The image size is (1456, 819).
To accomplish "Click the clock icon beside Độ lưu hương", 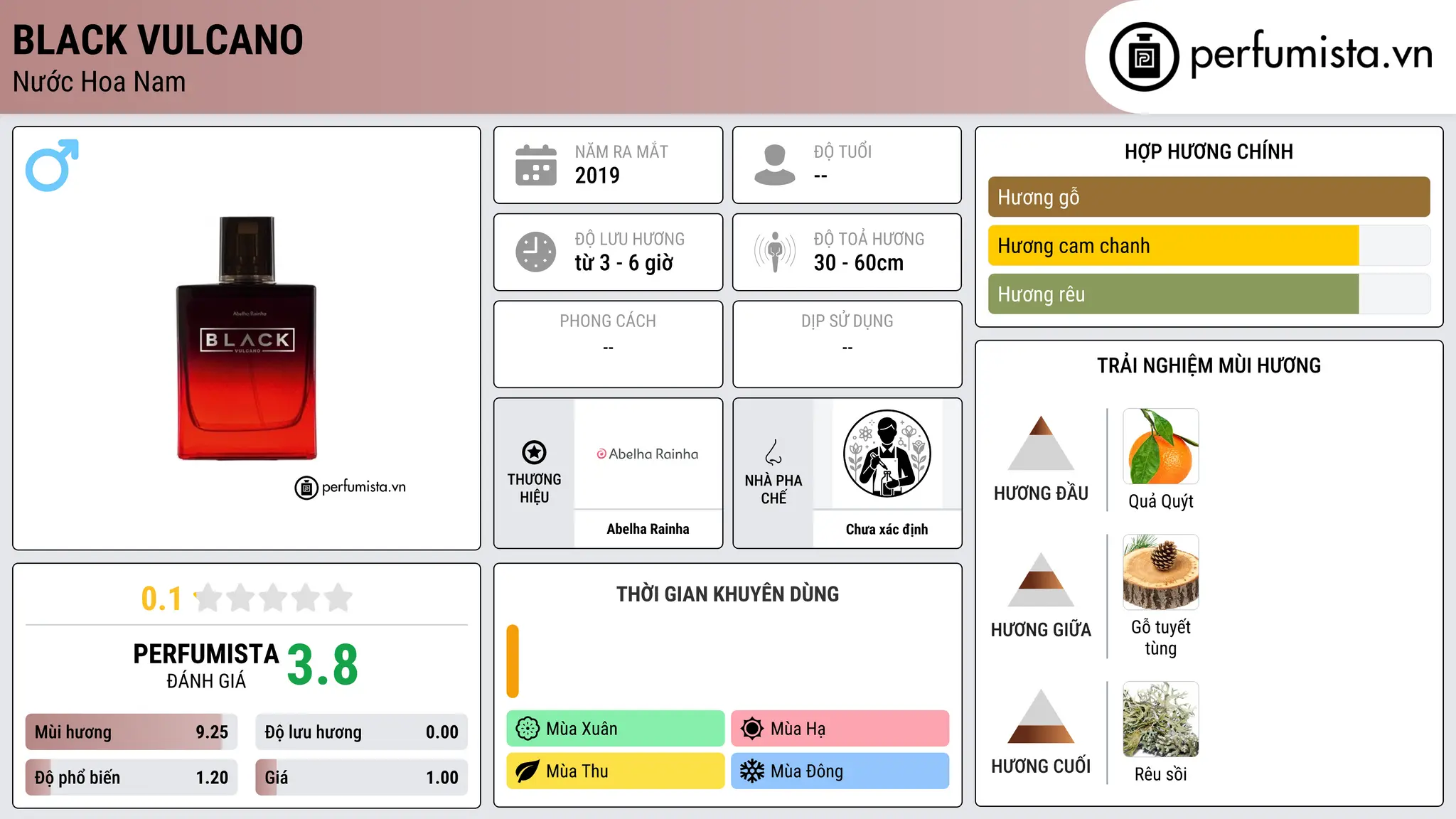I will pos(535,252).
